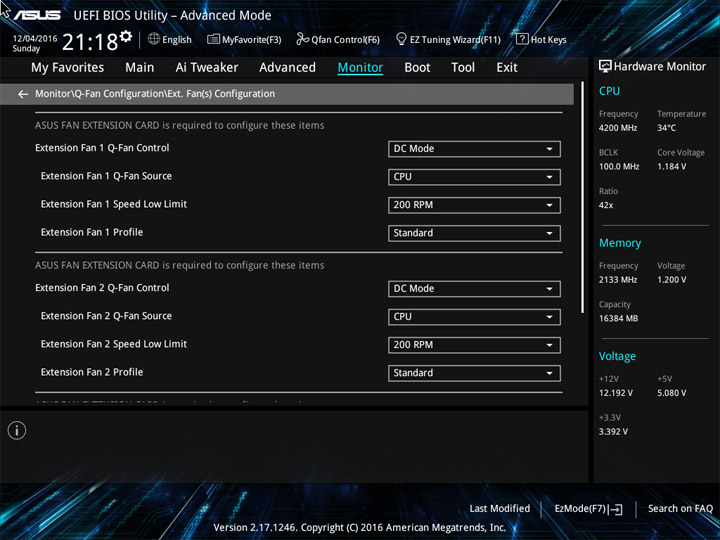720x540 pixels.
Task: Click the globe language icon
Action: [x=154, y=39]
